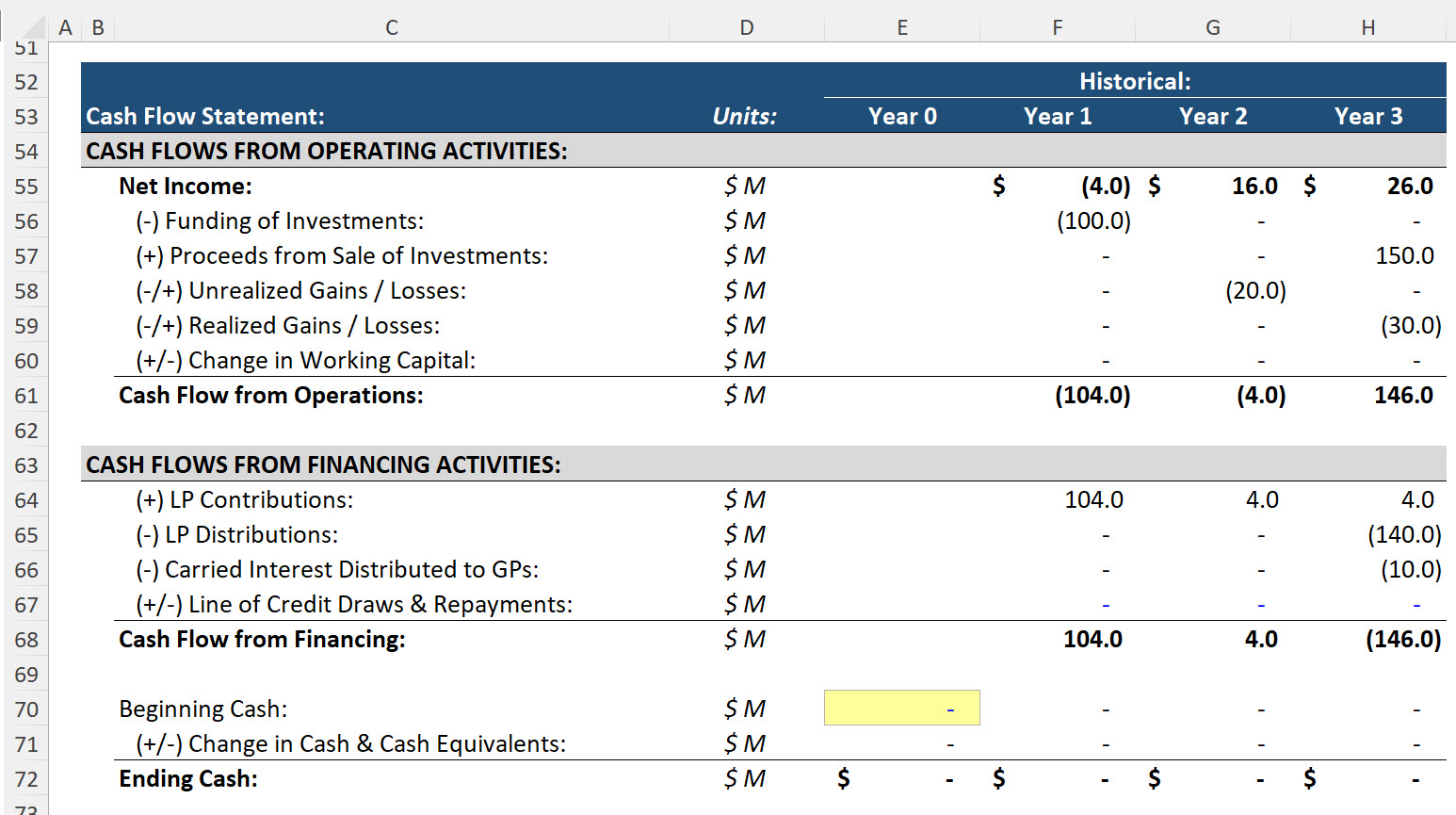Click the '$ M' units cell for Ending Cash
This screenshot has width=1456, height=815.
coord(745,778)
